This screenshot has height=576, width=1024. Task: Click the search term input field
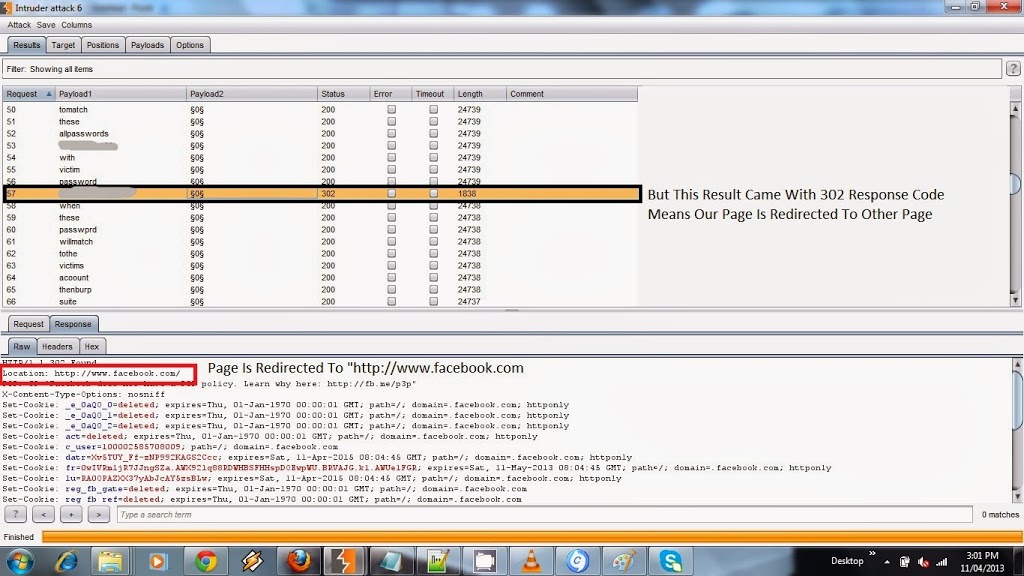(x=545, y=515)
